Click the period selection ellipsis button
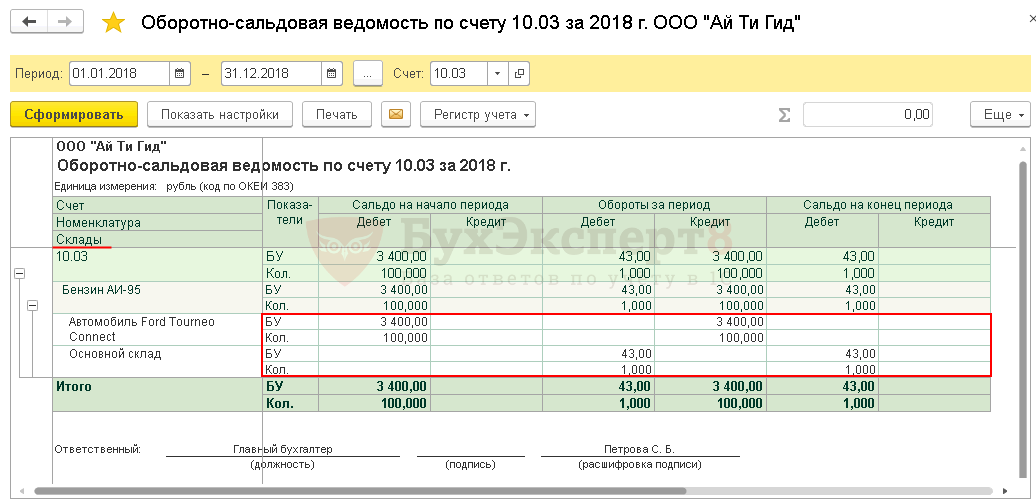This screenshot has height=504, width=1036. (x=368, y=74)
